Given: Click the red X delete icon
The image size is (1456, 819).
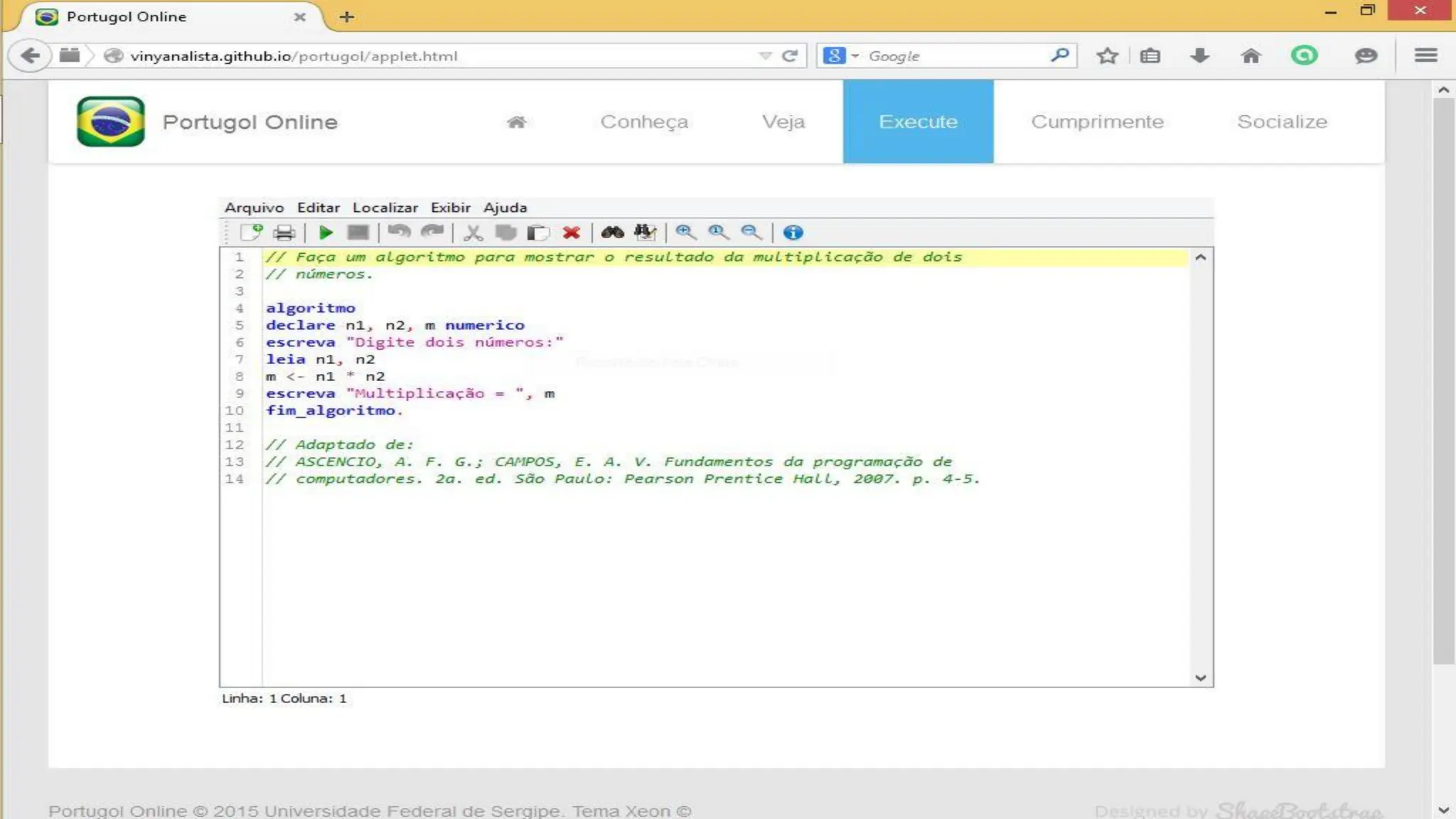Looking at the screenshot, I should click(571, 232).
